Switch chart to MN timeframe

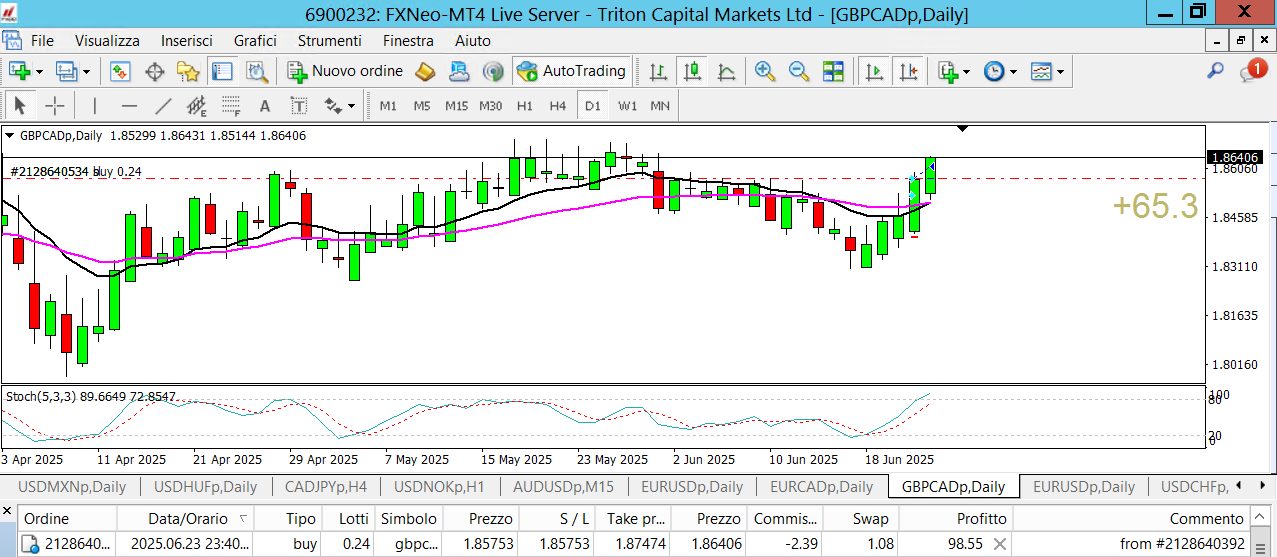[x=660, y=105]
